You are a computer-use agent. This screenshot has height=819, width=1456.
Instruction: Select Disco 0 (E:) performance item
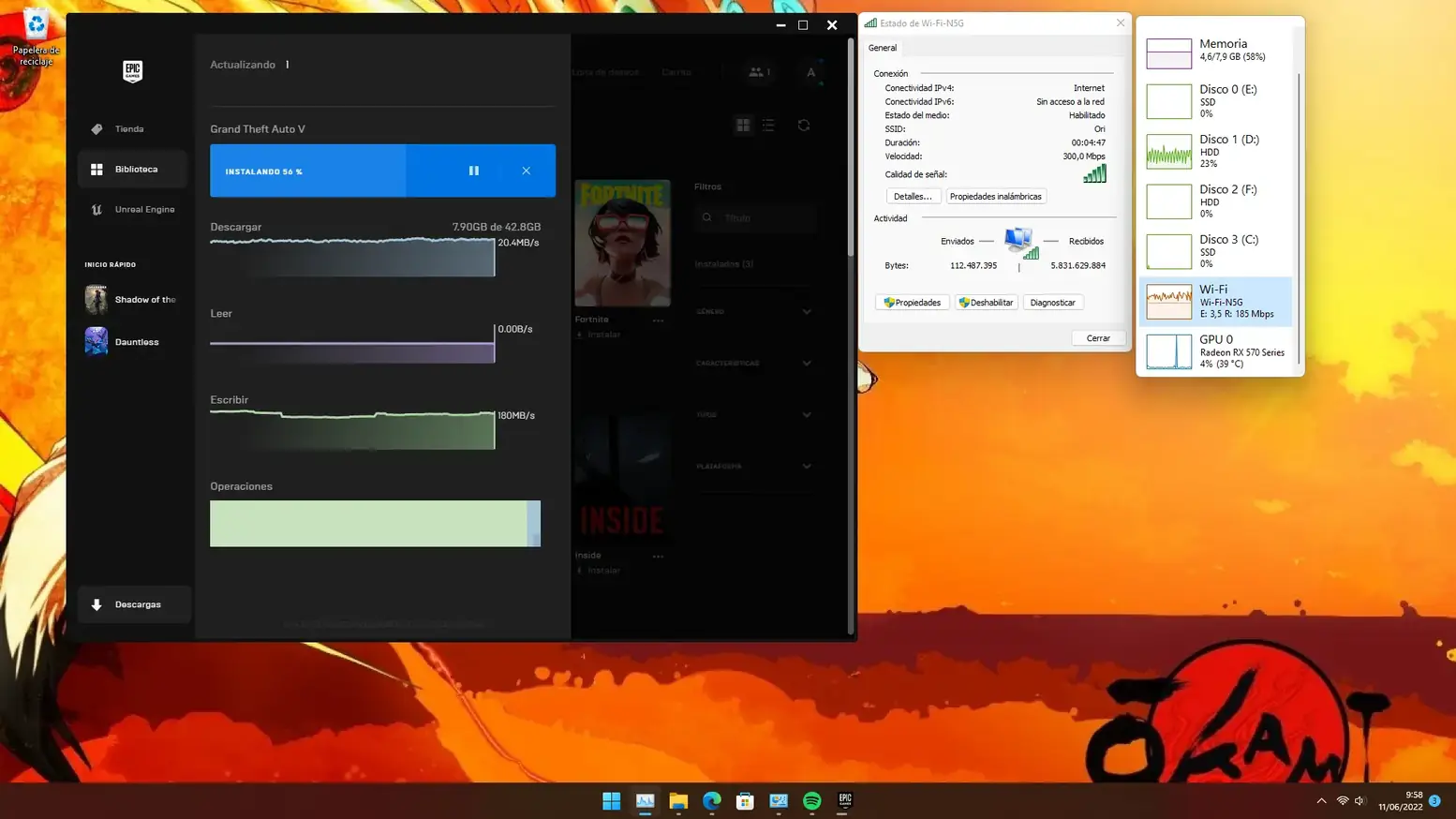pos(1217,100)
